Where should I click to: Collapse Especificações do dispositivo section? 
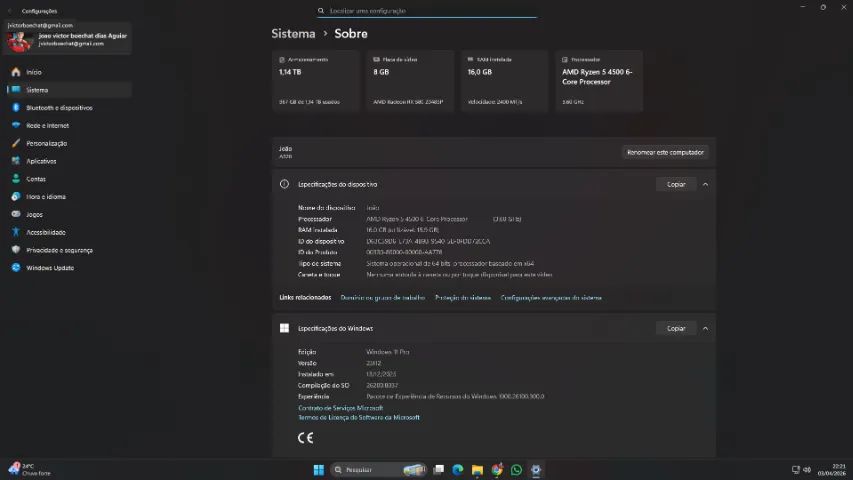coord(706,184)
